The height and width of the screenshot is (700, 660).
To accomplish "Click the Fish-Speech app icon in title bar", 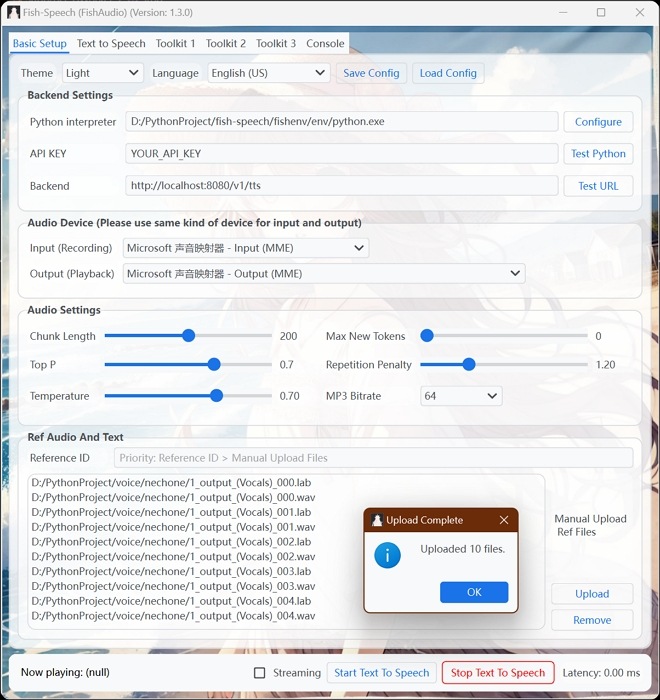I will [13, 13].
